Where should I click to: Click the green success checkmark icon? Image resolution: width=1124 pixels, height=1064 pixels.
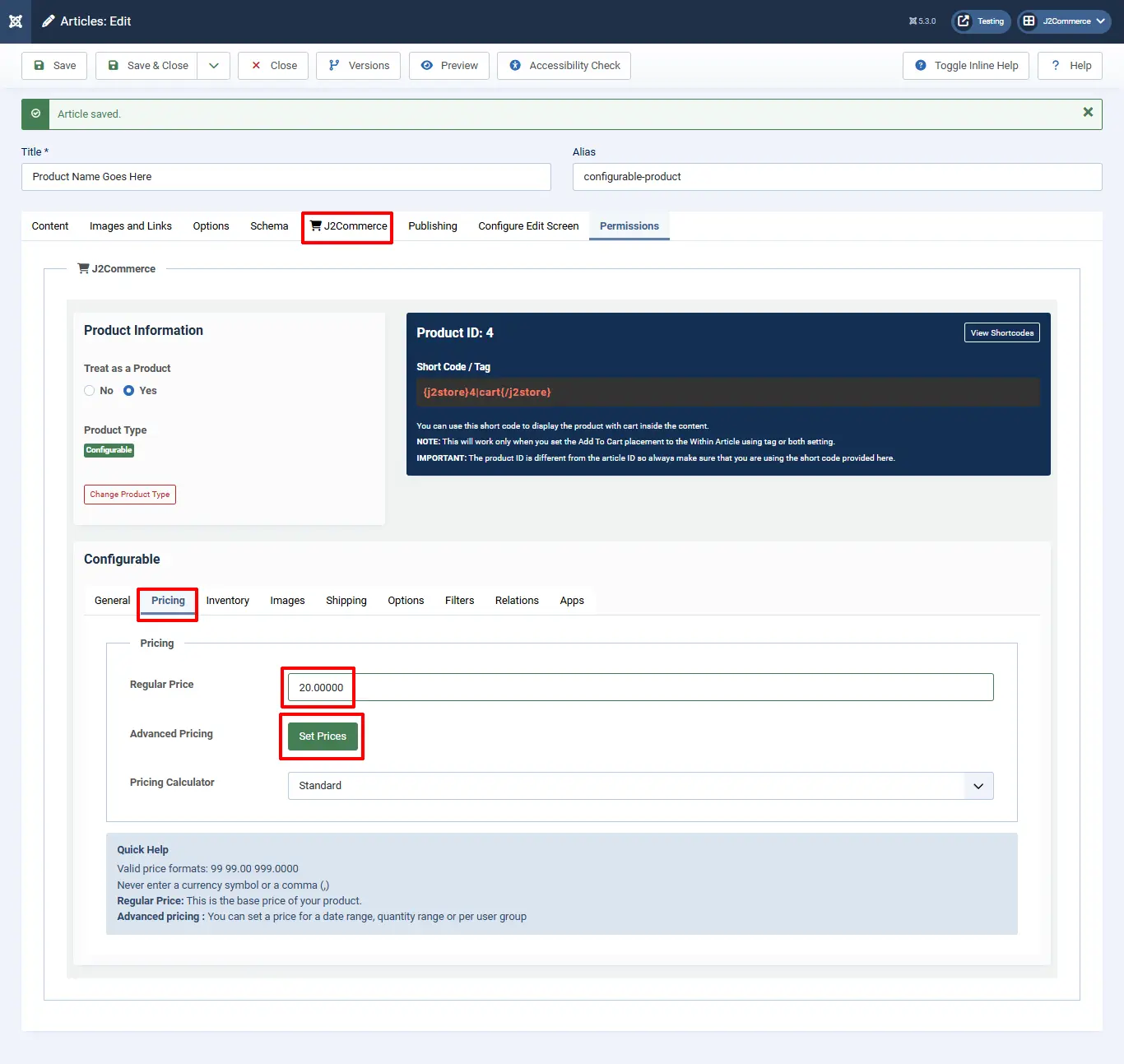[x=35, y=114]
